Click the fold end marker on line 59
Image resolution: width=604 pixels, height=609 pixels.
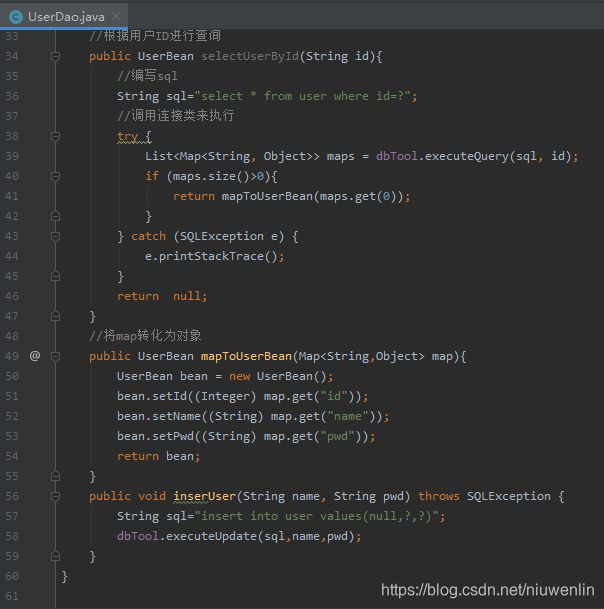tap(56, 556)
